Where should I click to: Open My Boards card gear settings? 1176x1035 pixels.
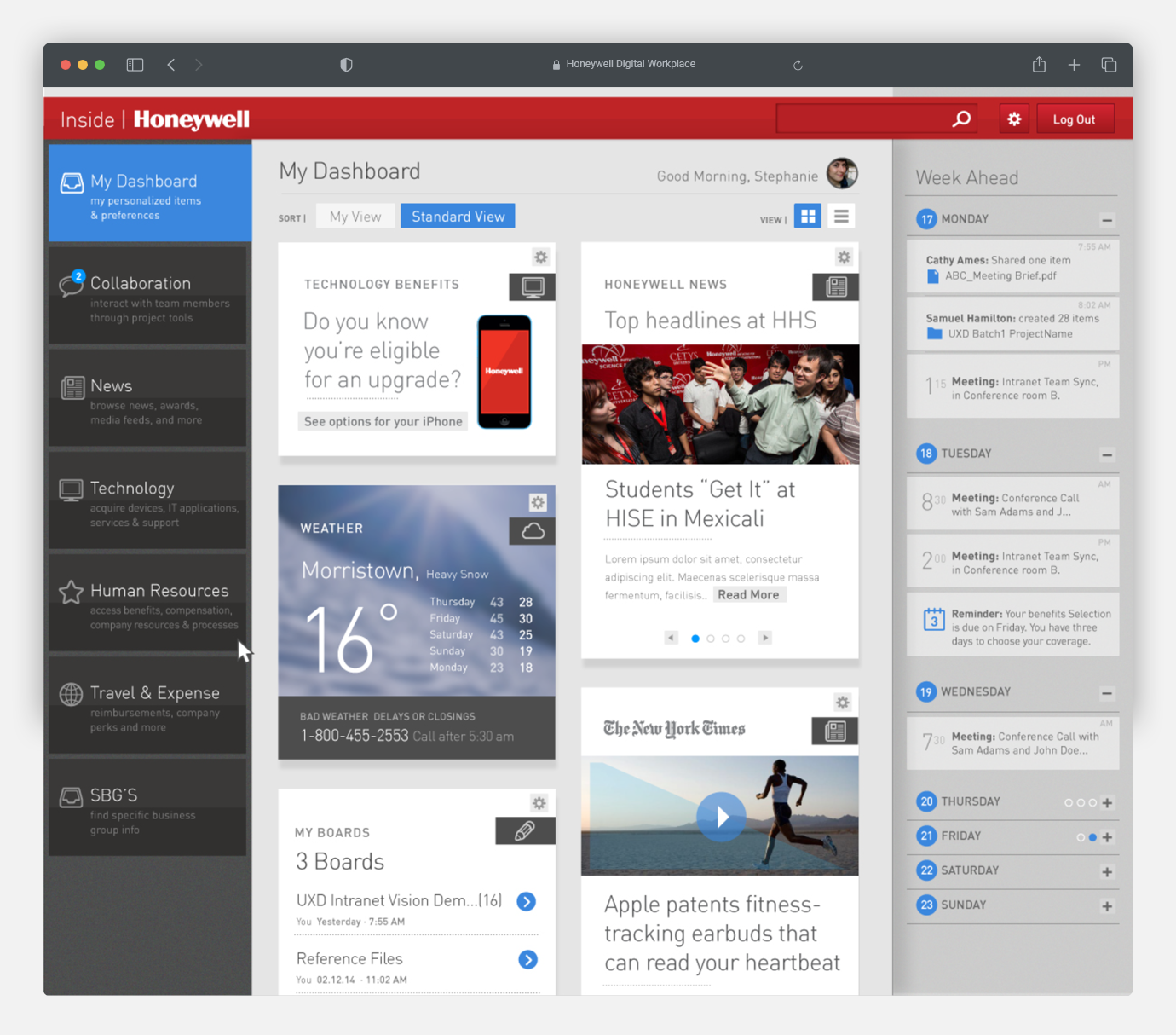539,803
